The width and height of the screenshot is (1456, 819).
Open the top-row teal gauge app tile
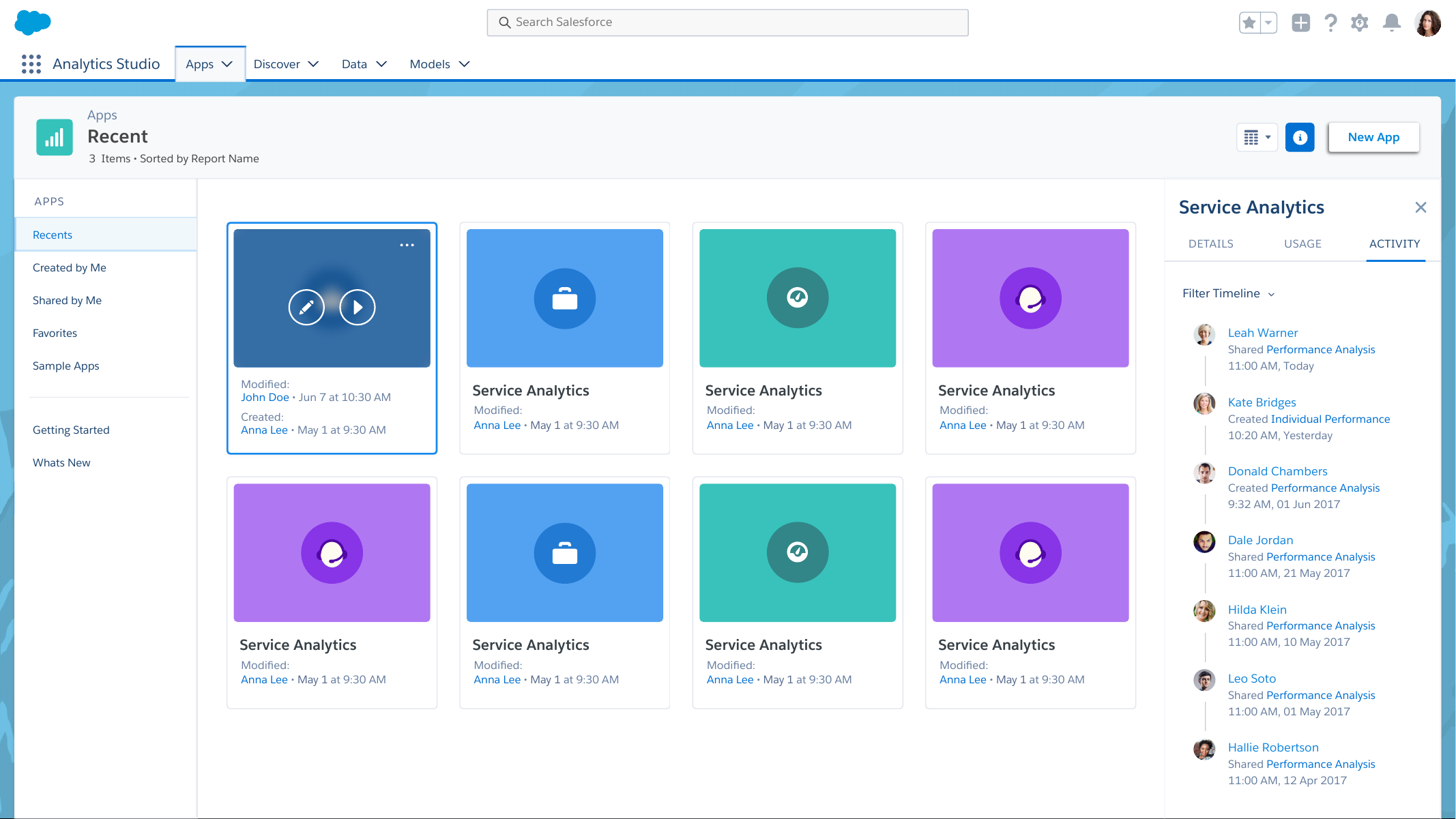(x=798, y=298)
